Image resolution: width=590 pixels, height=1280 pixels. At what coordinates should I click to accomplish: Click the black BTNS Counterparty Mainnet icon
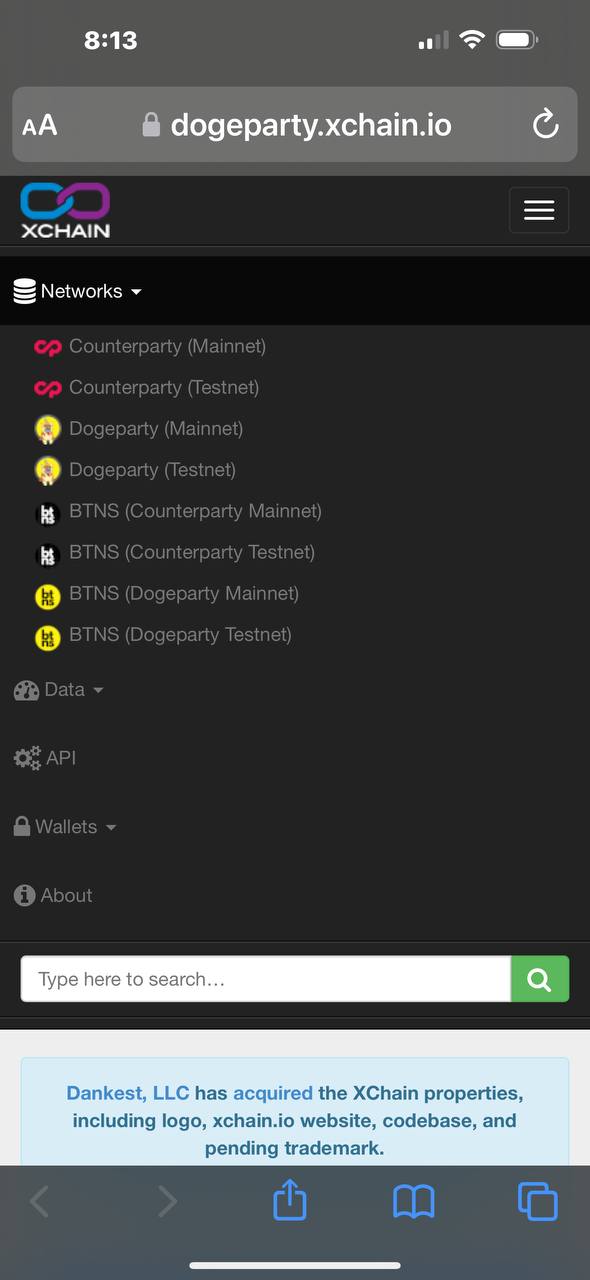(x=48, y=514)
